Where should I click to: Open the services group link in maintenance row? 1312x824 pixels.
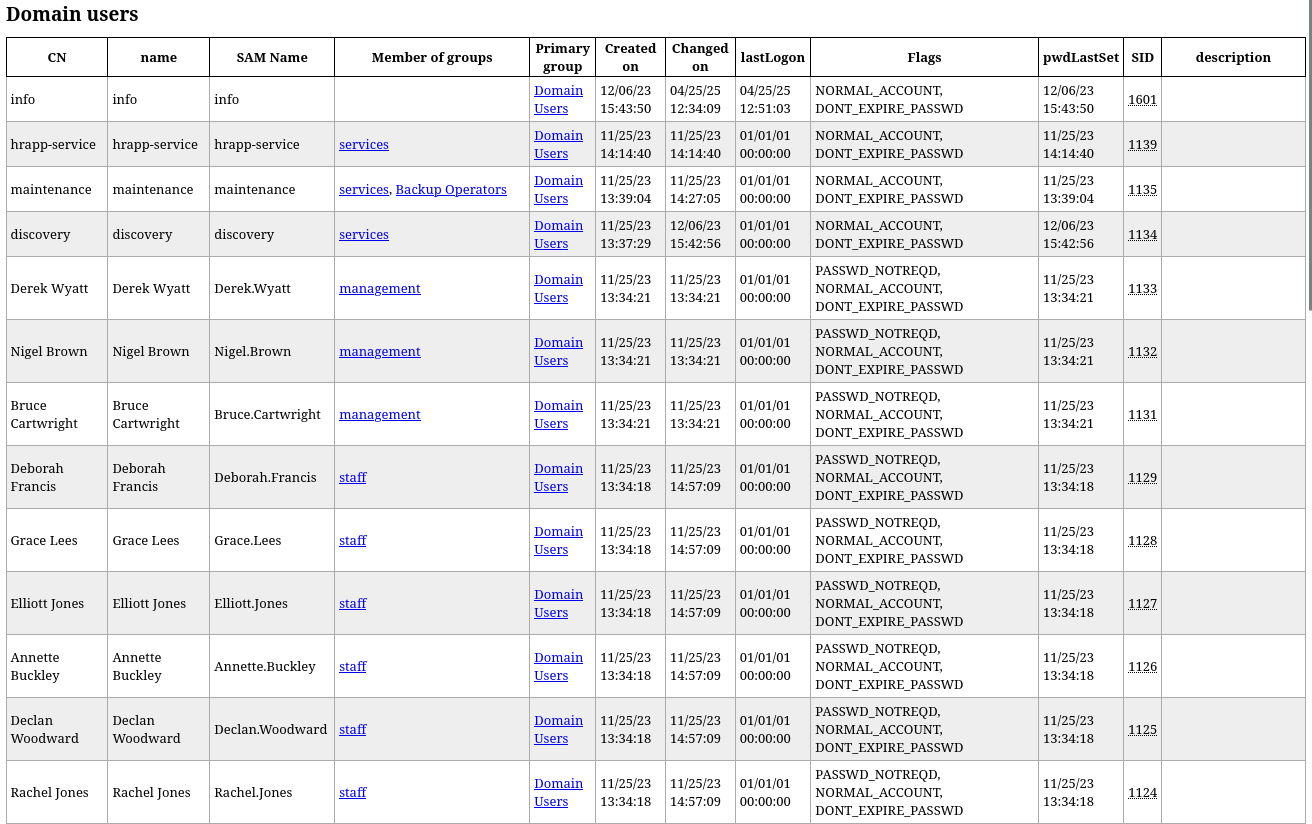(x=364, y=189)
